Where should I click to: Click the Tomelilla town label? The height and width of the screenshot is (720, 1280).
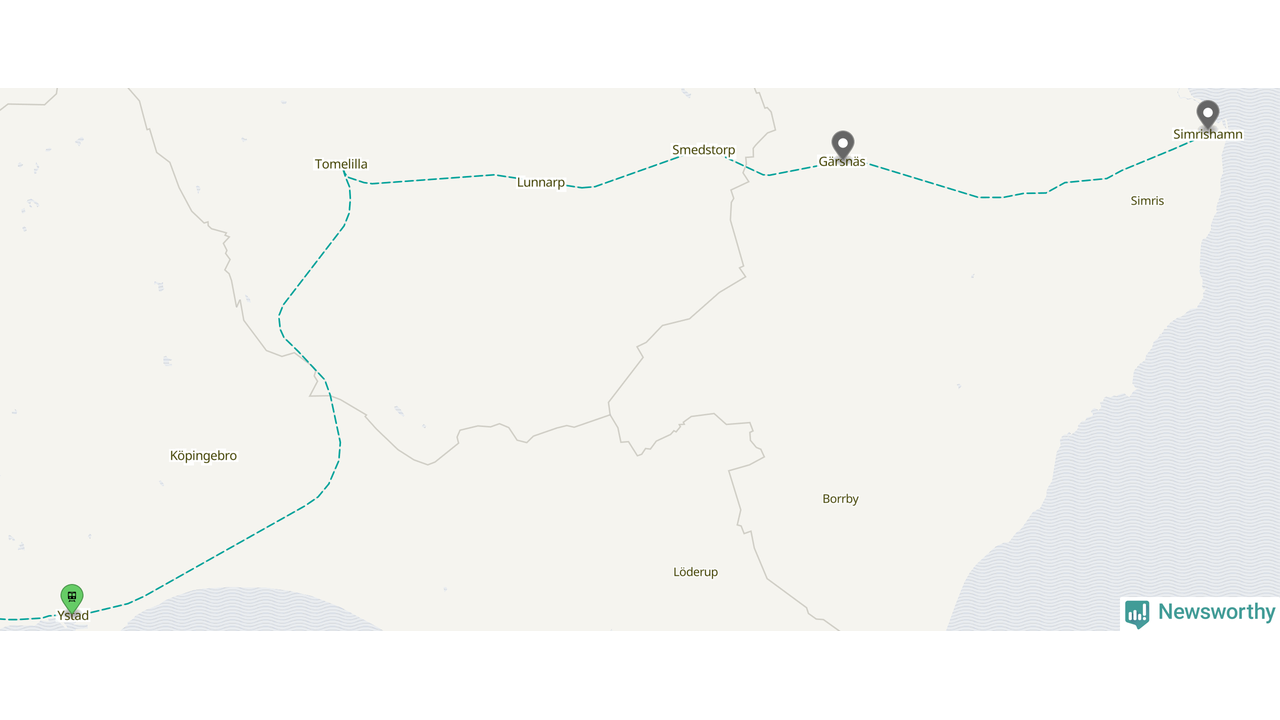coord(341,164)
